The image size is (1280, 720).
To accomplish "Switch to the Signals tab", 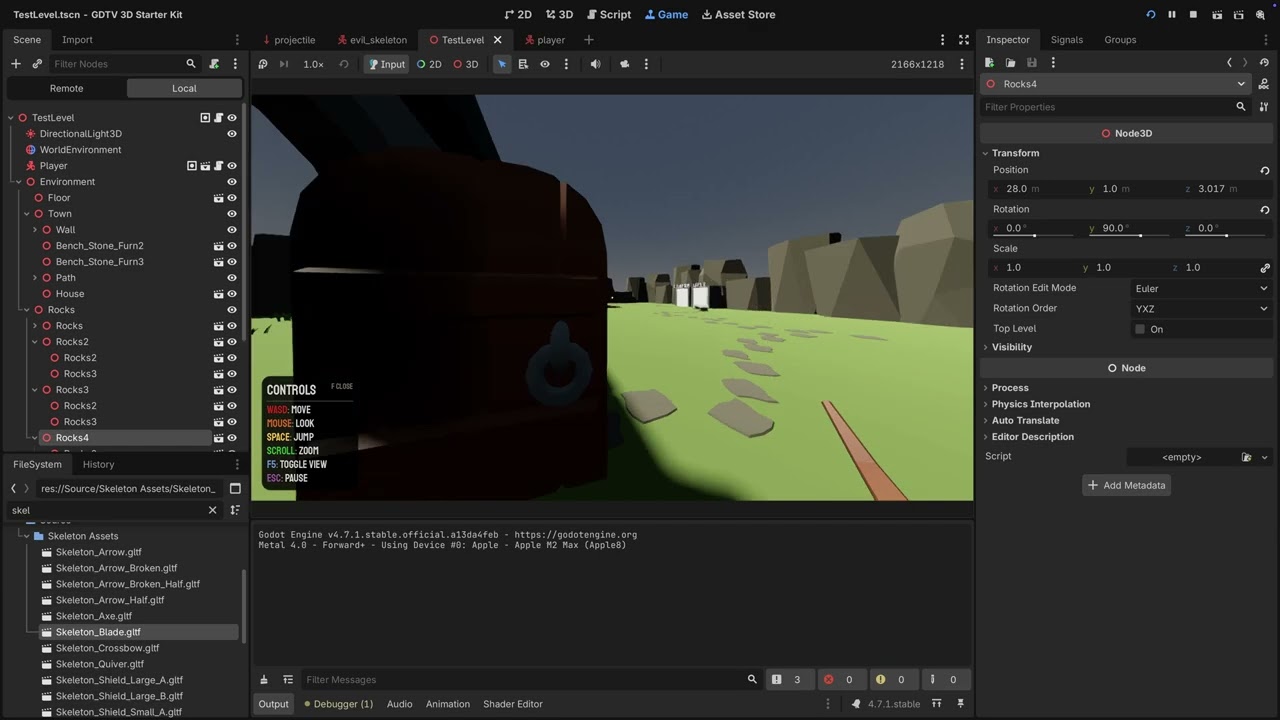I will [1066, 40].
